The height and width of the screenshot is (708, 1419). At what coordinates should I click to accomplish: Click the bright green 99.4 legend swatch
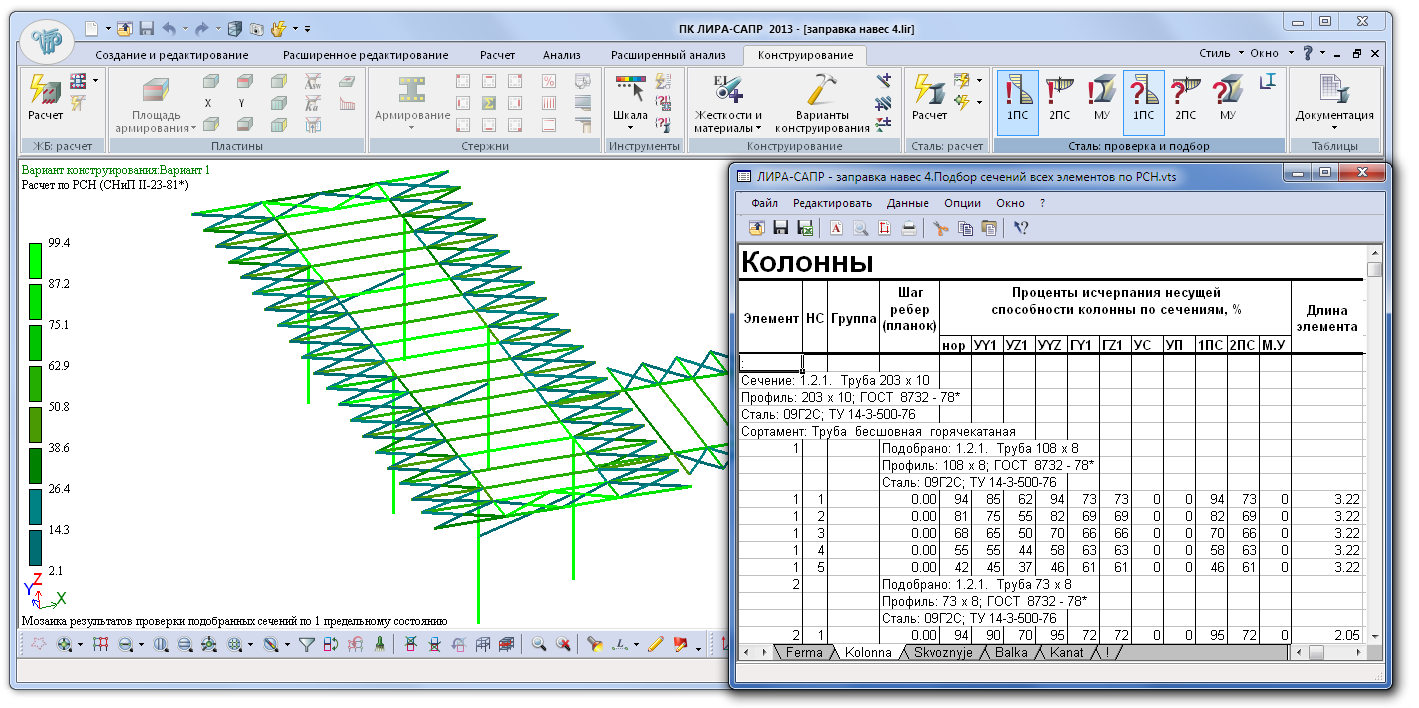click(x=35, y=259)
